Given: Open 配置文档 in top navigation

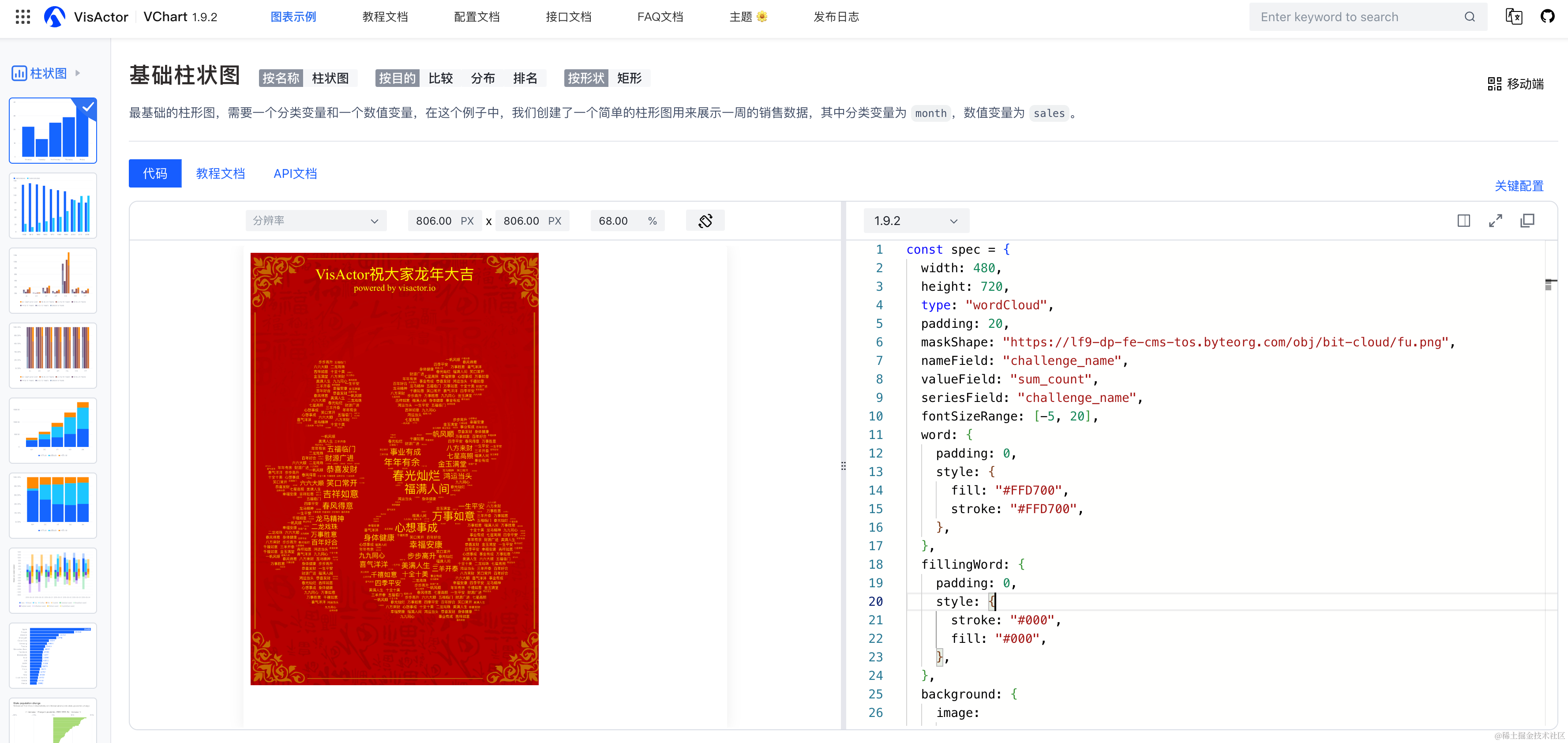Looking at the screenshot, I should click(476, 16).
